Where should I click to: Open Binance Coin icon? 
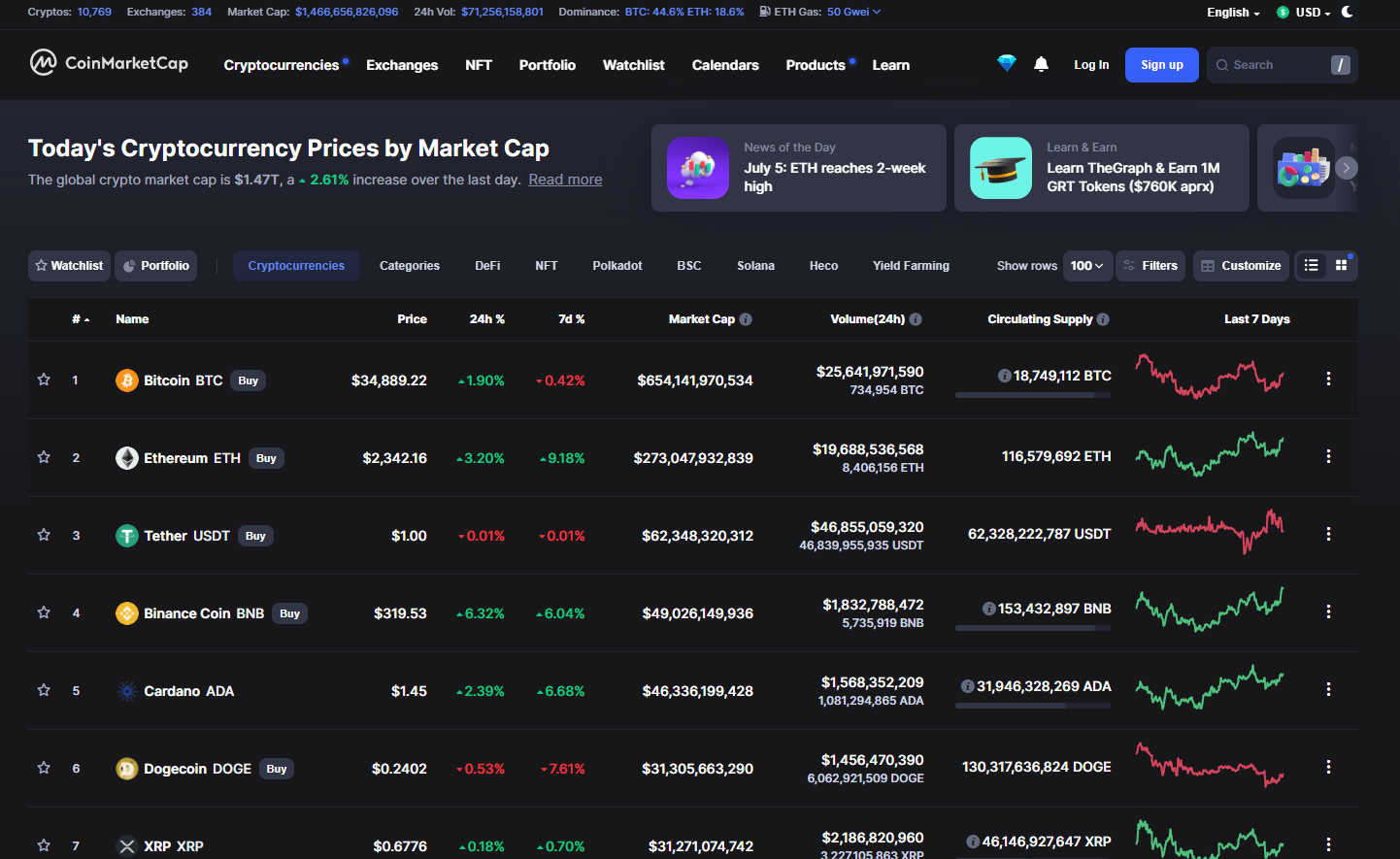click(x=127, y=613)
